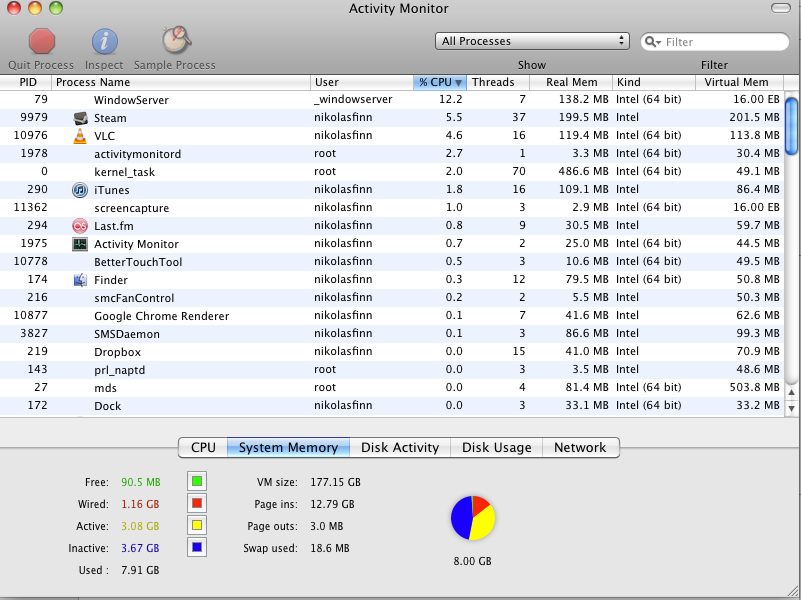This screenshot has width=801, height=600.
Task: Click the Free 90.5 MB value
Action: point(140,482)
